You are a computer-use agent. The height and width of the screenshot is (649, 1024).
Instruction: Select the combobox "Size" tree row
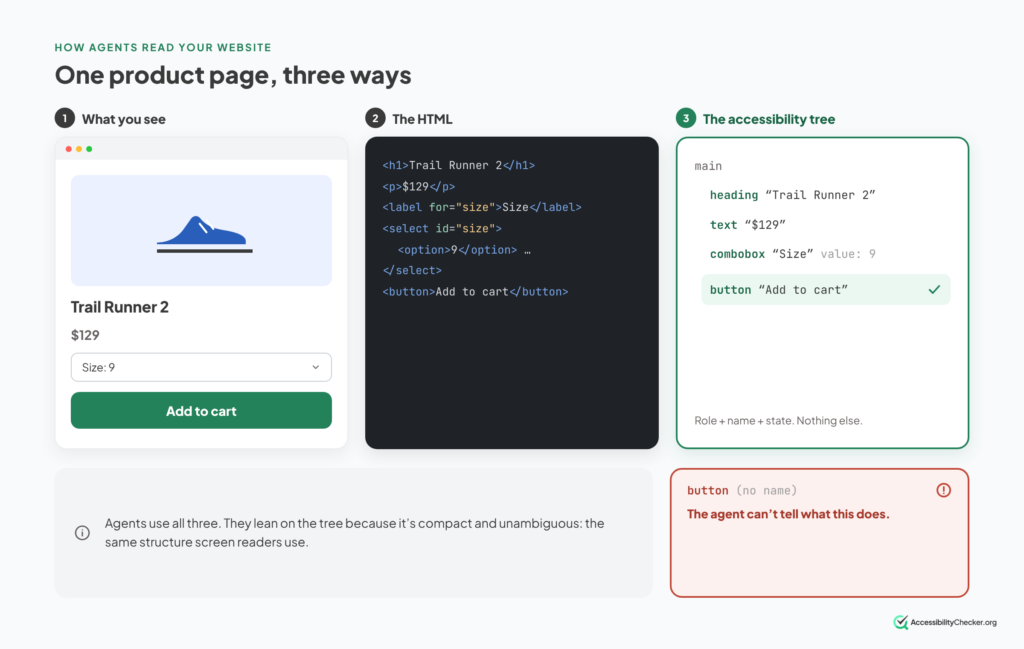tap(792, 254)
